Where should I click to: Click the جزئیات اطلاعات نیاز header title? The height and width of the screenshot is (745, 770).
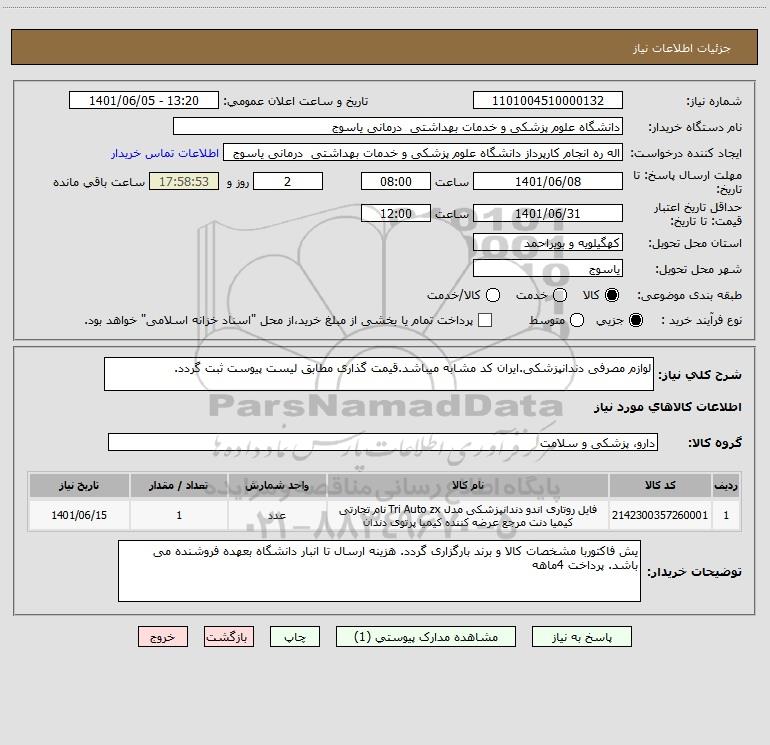(x=682, y=48)
